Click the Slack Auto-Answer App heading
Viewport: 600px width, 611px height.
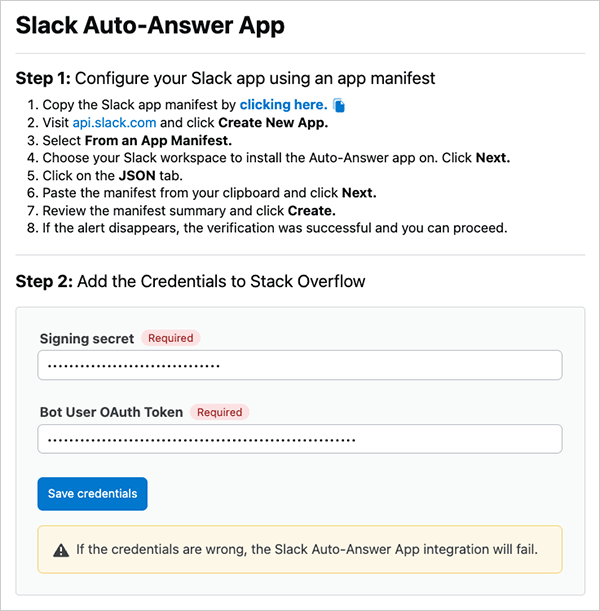coord(150,26)
